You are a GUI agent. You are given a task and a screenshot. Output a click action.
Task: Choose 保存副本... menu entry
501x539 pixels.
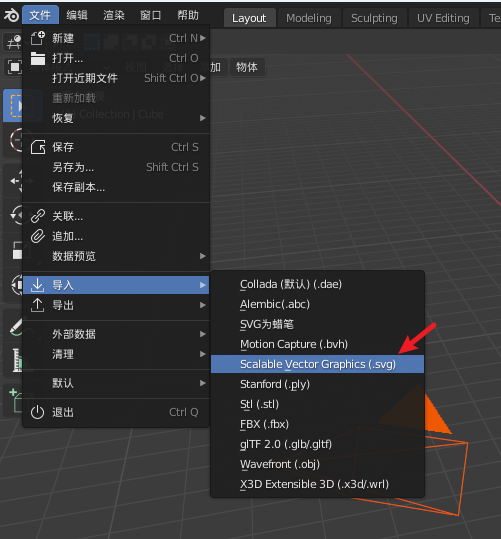coord(116,187)
